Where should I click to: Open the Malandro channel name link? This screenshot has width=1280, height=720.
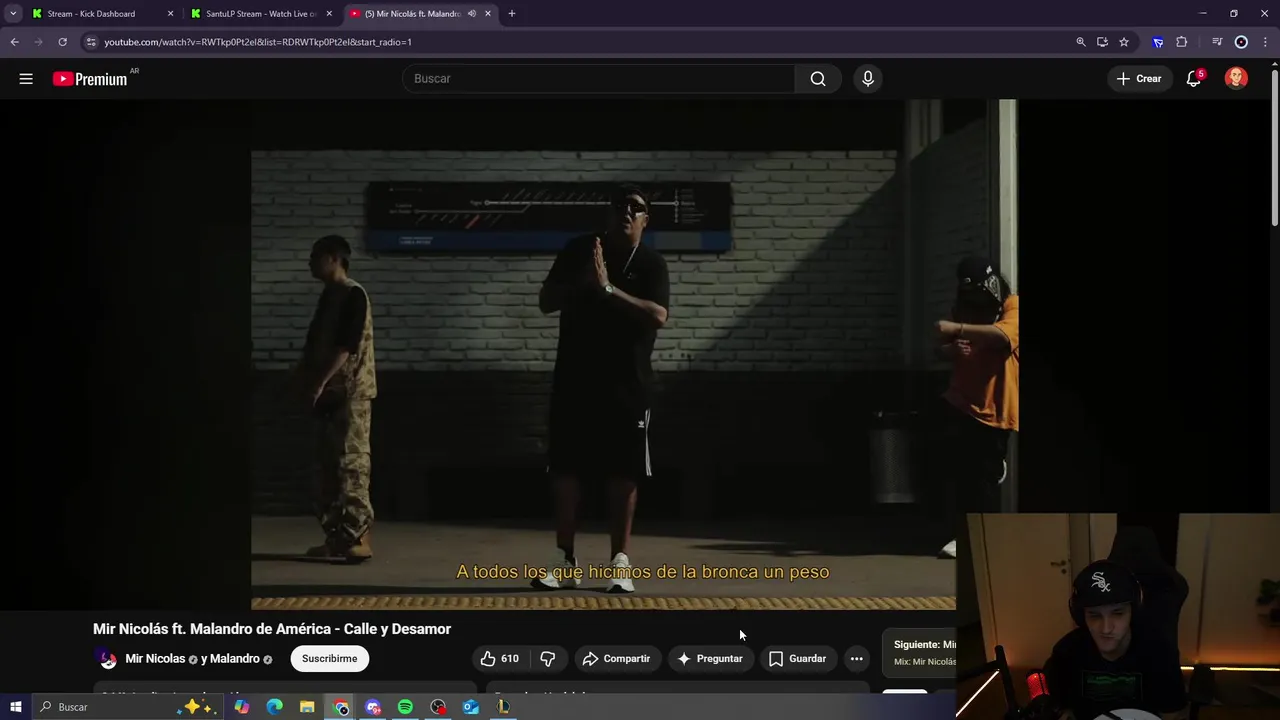click(235, 659)
